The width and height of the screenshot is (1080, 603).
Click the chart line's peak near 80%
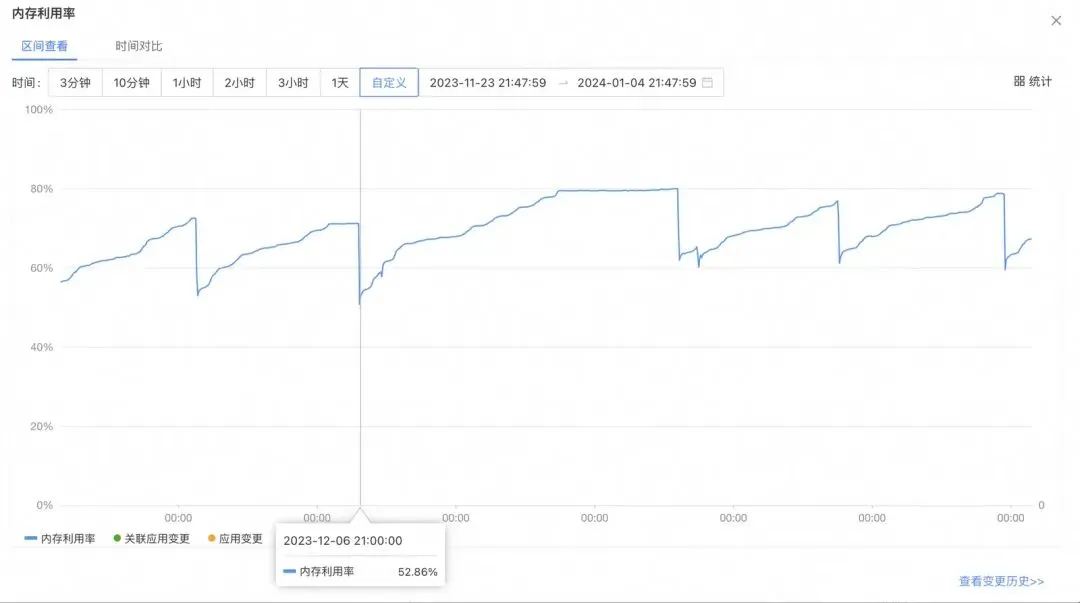point(676,189)
